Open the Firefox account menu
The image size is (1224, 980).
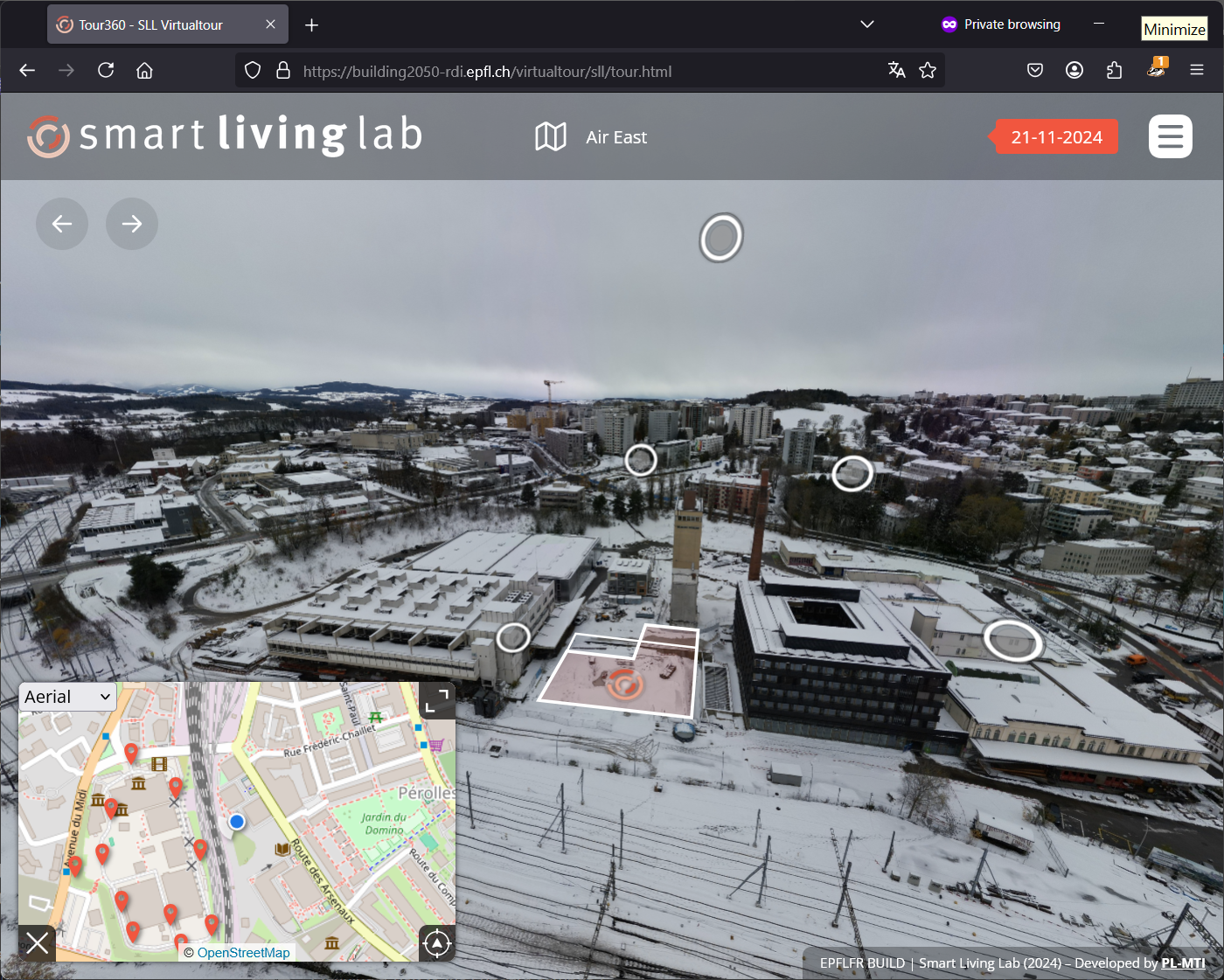tap(1074, 71)
